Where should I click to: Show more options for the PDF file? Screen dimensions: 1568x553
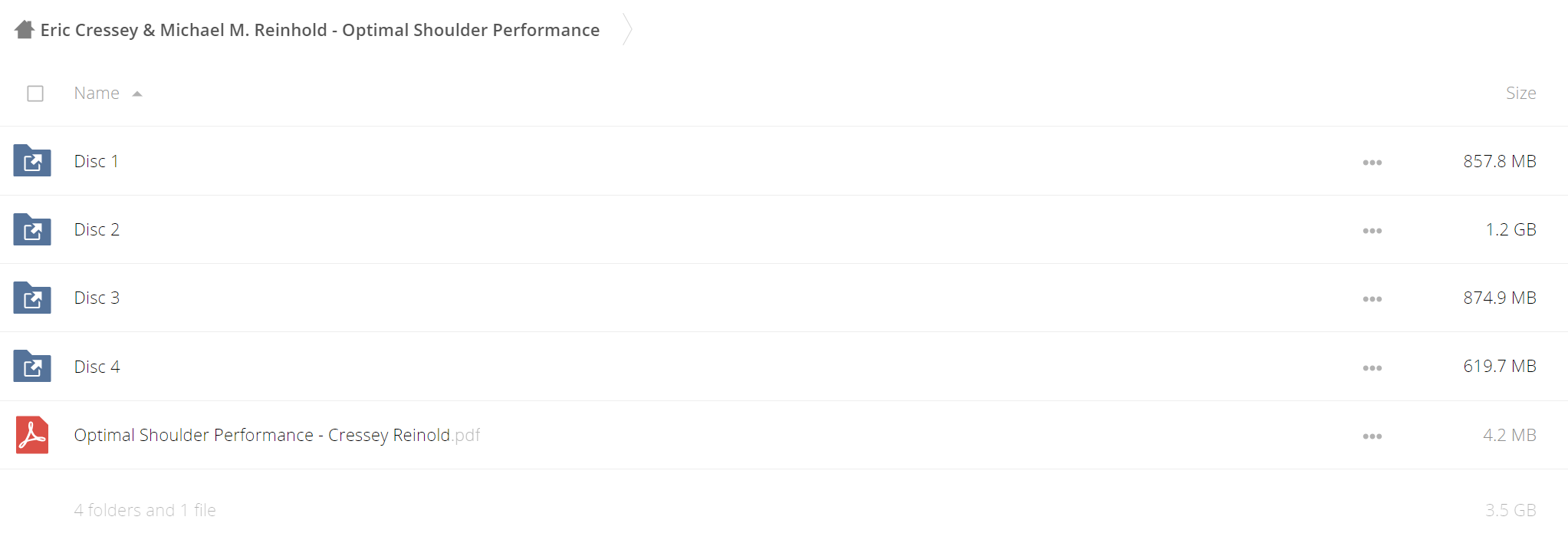point(1372,436)
